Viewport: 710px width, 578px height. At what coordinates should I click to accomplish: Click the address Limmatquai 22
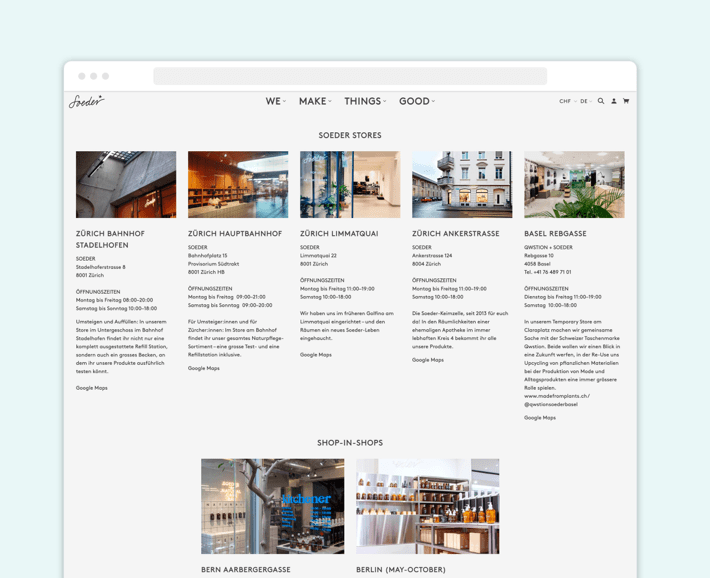(318, 255)
